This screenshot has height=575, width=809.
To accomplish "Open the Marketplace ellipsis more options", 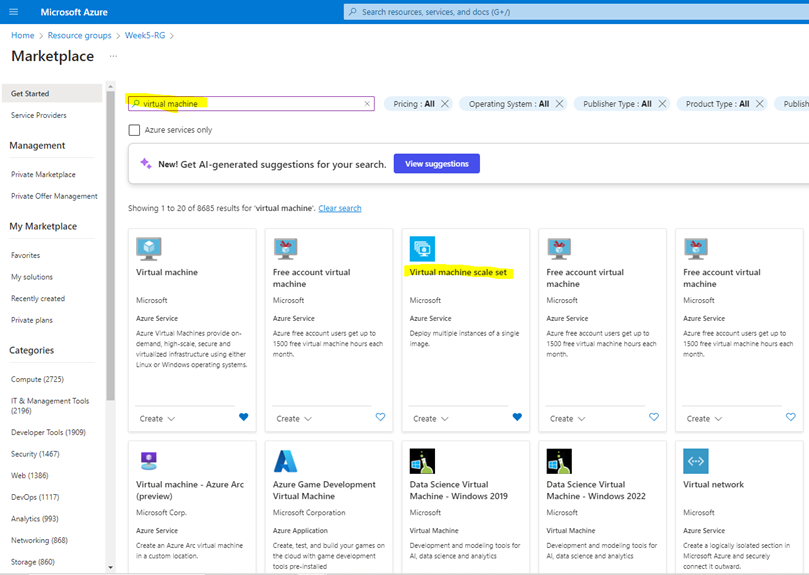I will tap(113, 56).
